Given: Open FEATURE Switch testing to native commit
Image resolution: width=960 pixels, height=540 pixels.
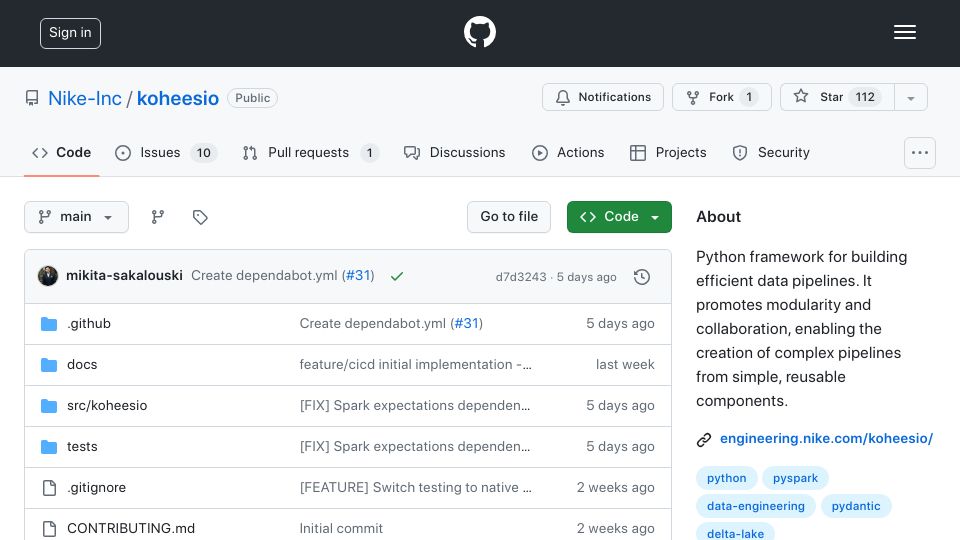Looking at the screenshot, I should tap(415, 487).
